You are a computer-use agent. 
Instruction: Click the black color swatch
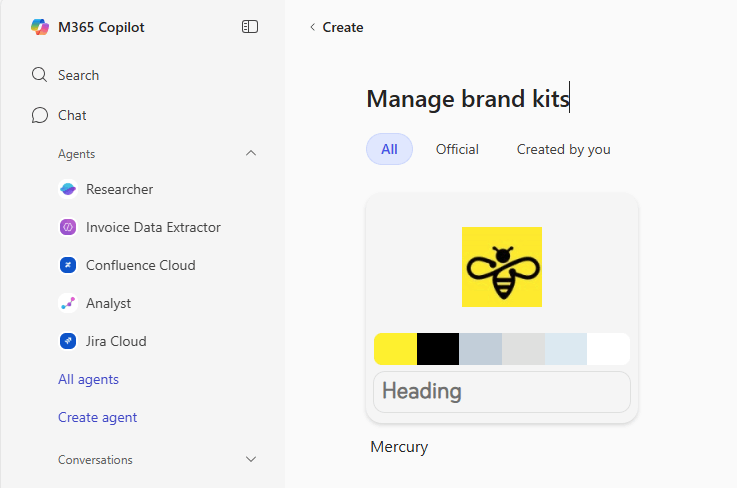point(438,349)
